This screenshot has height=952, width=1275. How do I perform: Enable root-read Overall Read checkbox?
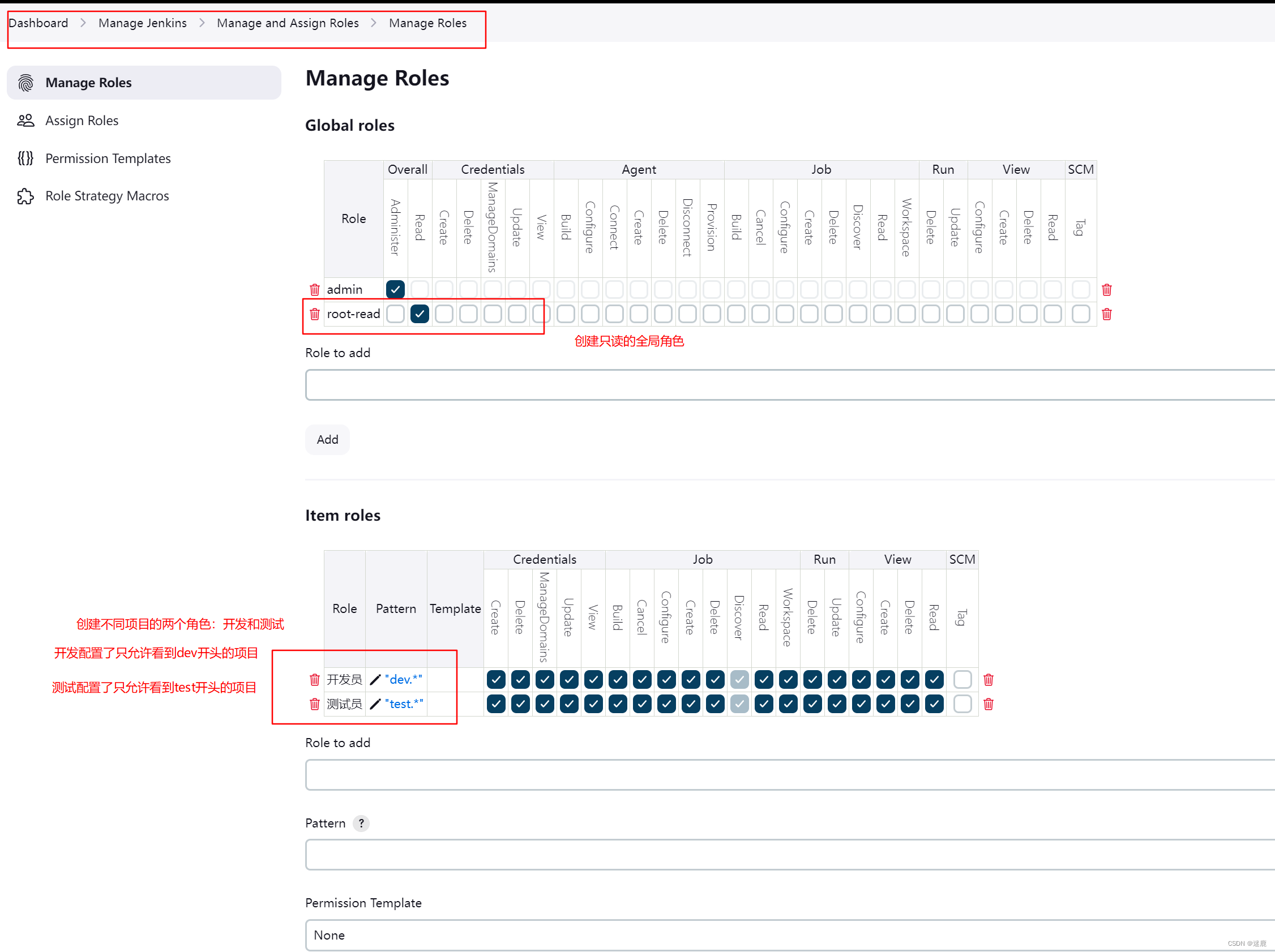coord(419,313)
